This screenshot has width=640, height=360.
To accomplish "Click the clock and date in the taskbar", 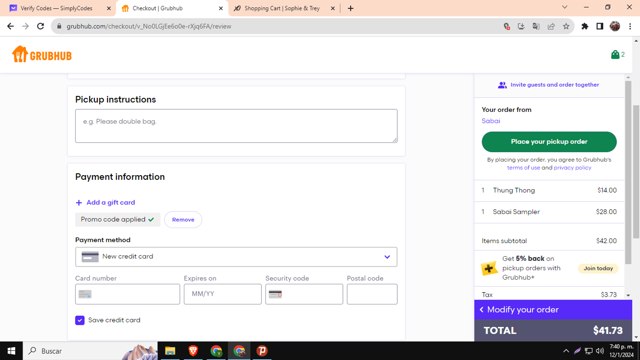I will [x=621, y=351].
